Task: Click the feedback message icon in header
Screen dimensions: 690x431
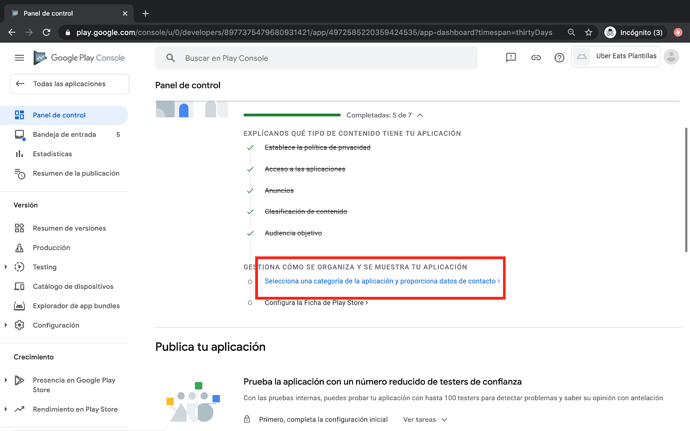Action: 511,58
